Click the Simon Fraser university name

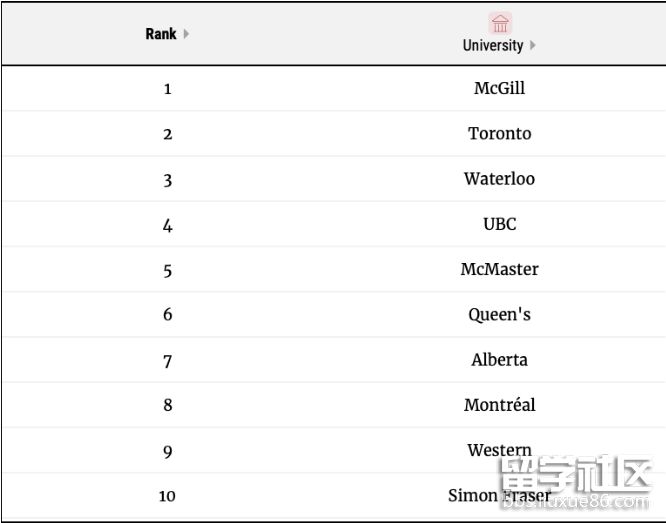499,495
